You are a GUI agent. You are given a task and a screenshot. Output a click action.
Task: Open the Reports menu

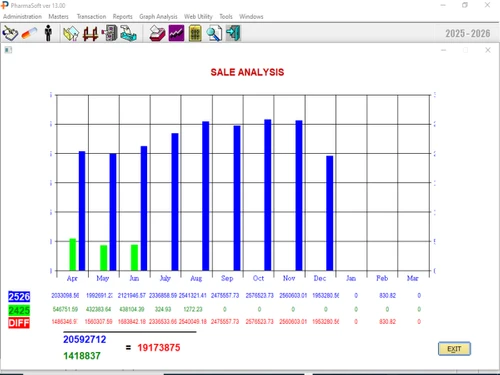(122, 16)
